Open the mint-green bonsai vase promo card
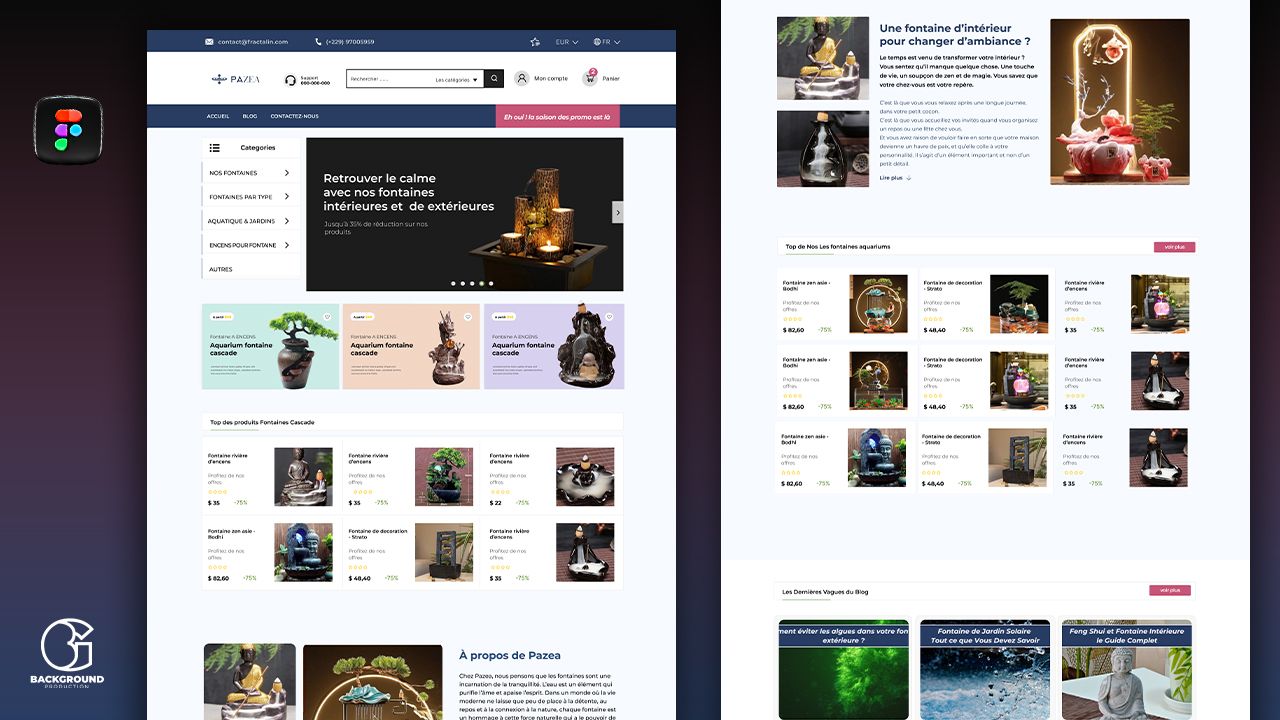1280x720 pixels. click(x=271, y=346)
